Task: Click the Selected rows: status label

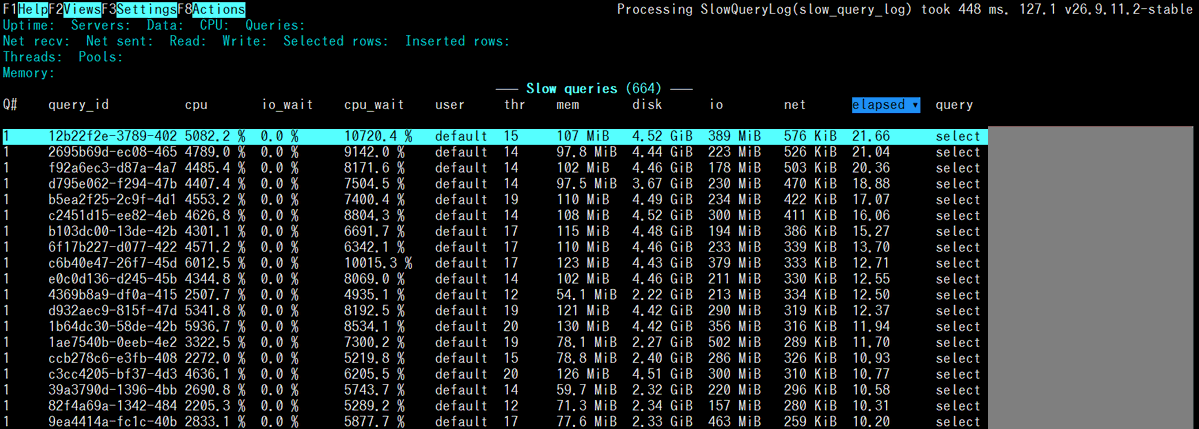Action: (x=336, y=41)
